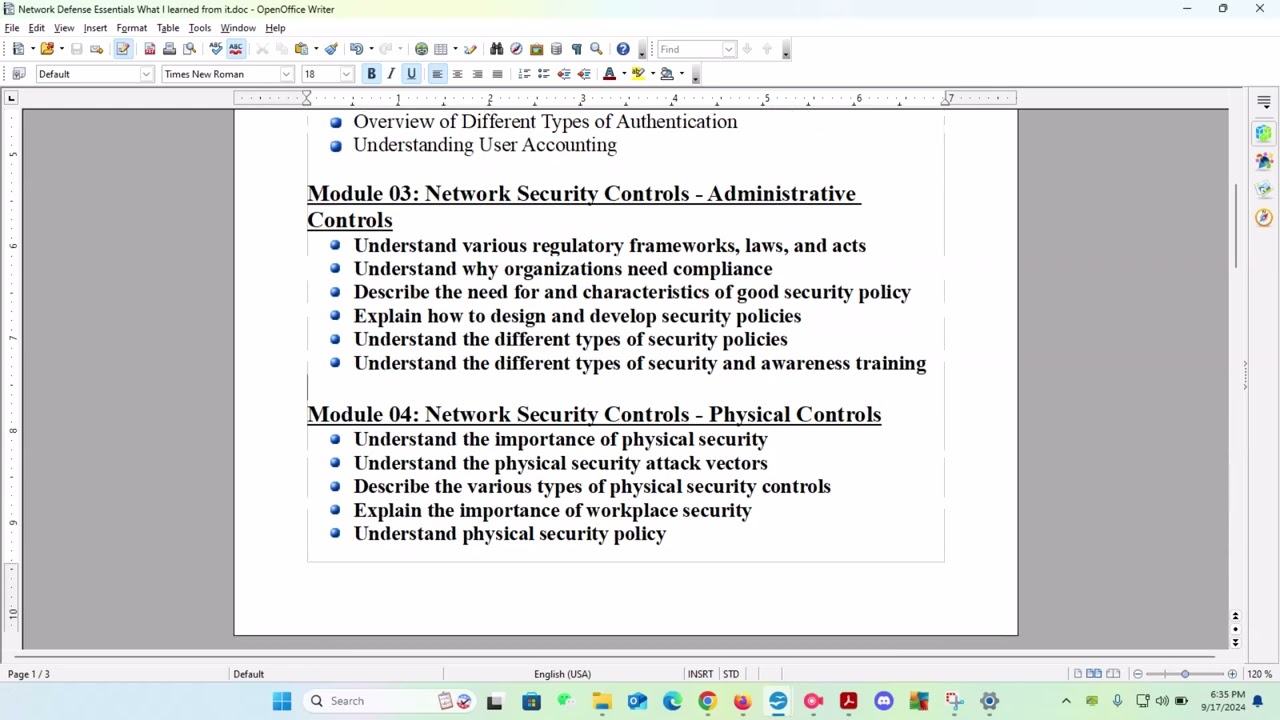Click Increase Indent icon

tap(584, 74)
